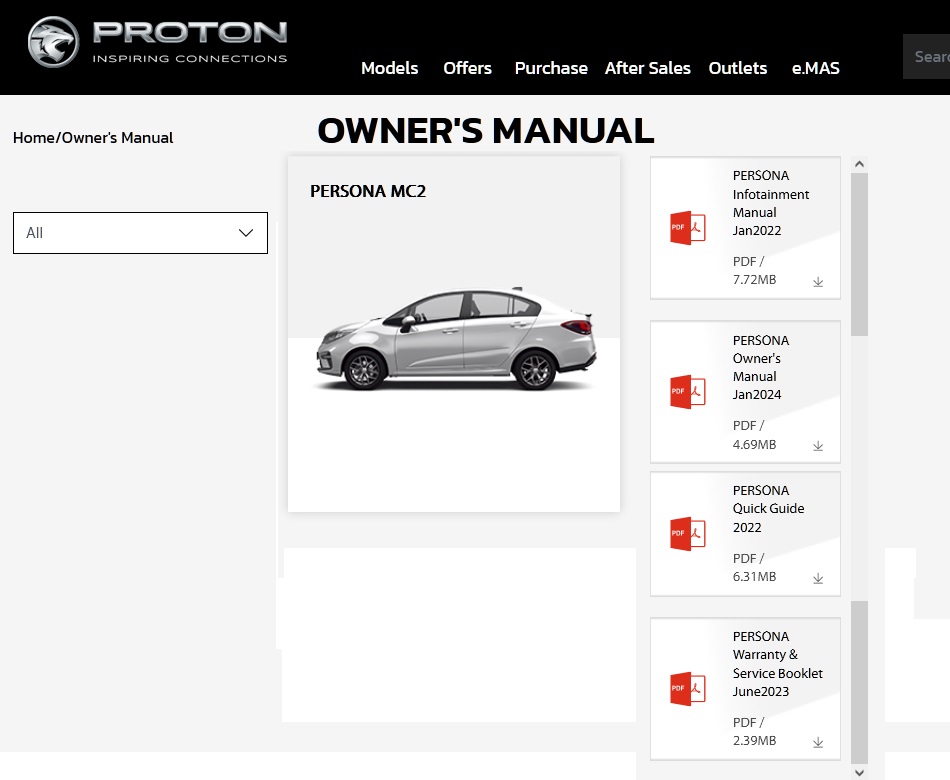Go to Home breadcrumb link

click(34, 138)
